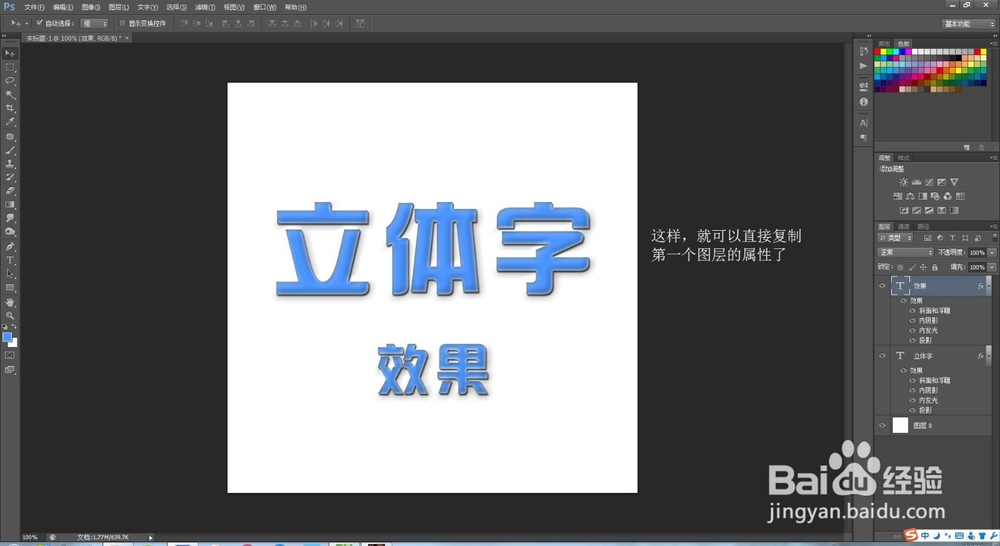Hide the 立体字 text layer
The height and width of the screenshot is (546, 1000).
click(x=883, y=356)
